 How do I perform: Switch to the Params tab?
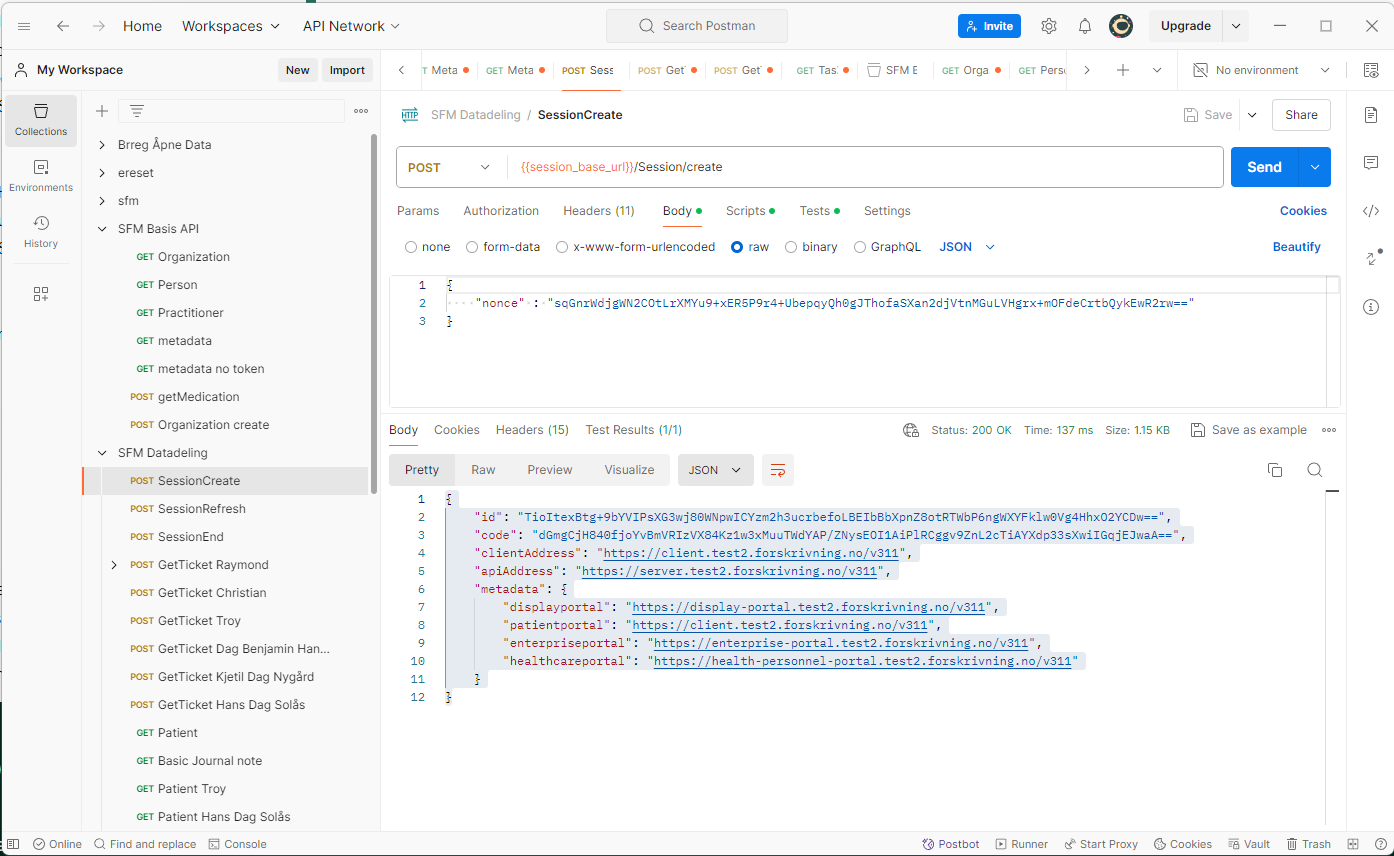pos(418,211)
